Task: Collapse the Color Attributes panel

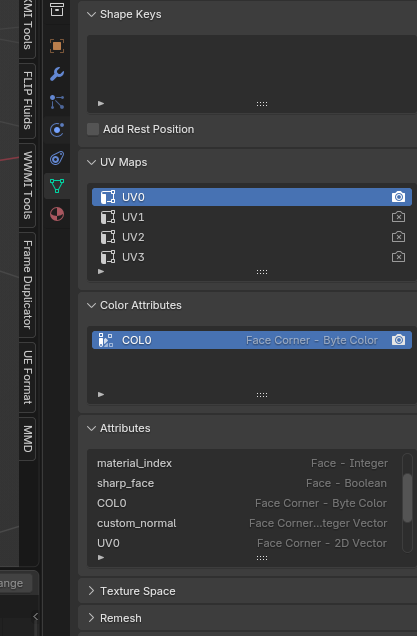Action: point(92,305)
